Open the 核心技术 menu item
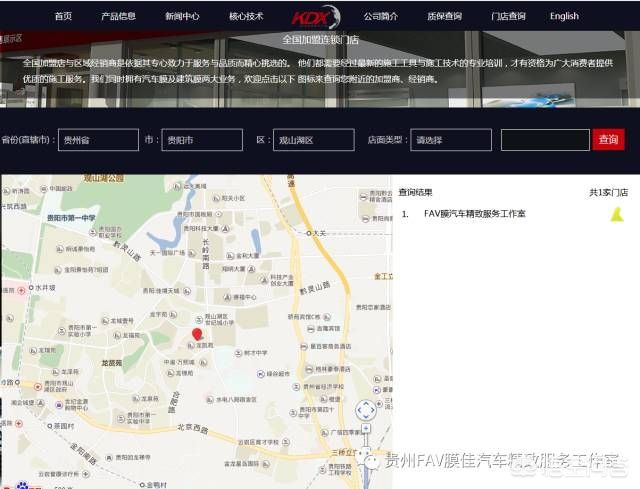This screenshot has height=489, width=640. click(x=246, y=16)
